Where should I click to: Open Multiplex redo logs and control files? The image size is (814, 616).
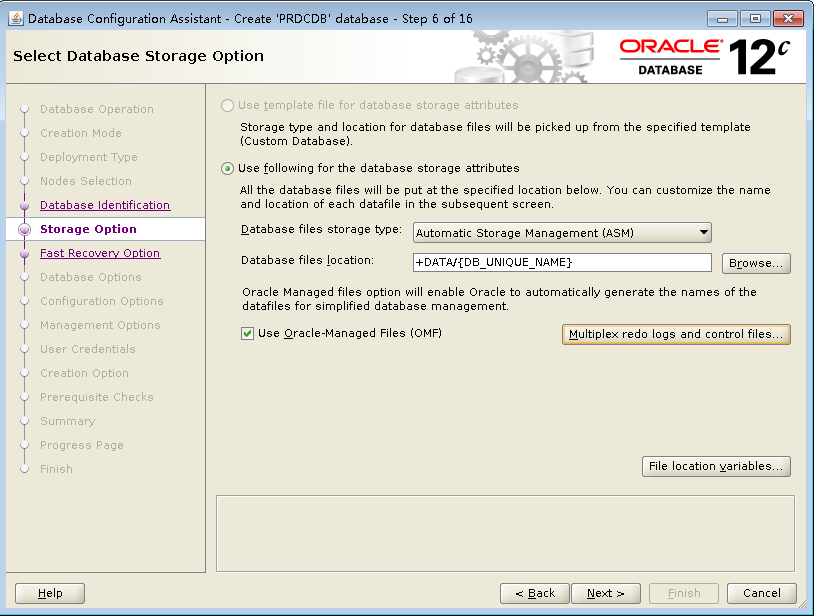click(676, 334)
